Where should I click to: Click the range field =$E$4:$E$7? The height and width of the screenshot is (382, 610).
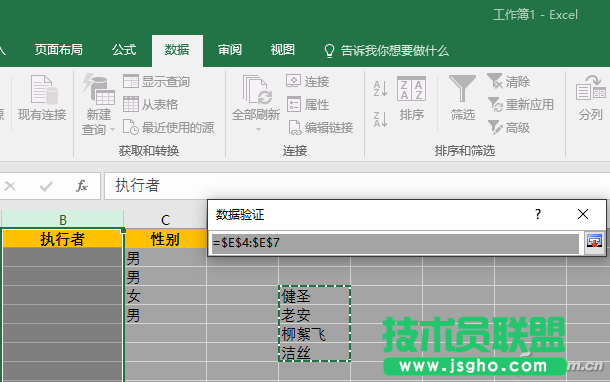point(395,243)
